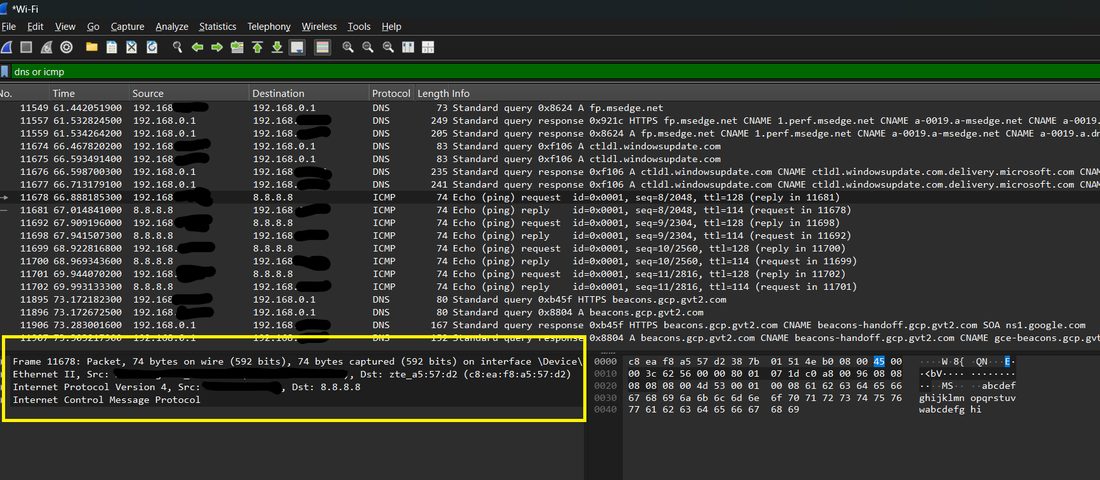Open display filter bookmarks icon
Image resolution: width=1100 pixels, height=480 pixels.
pyautogui.click(x=4, y=72)
